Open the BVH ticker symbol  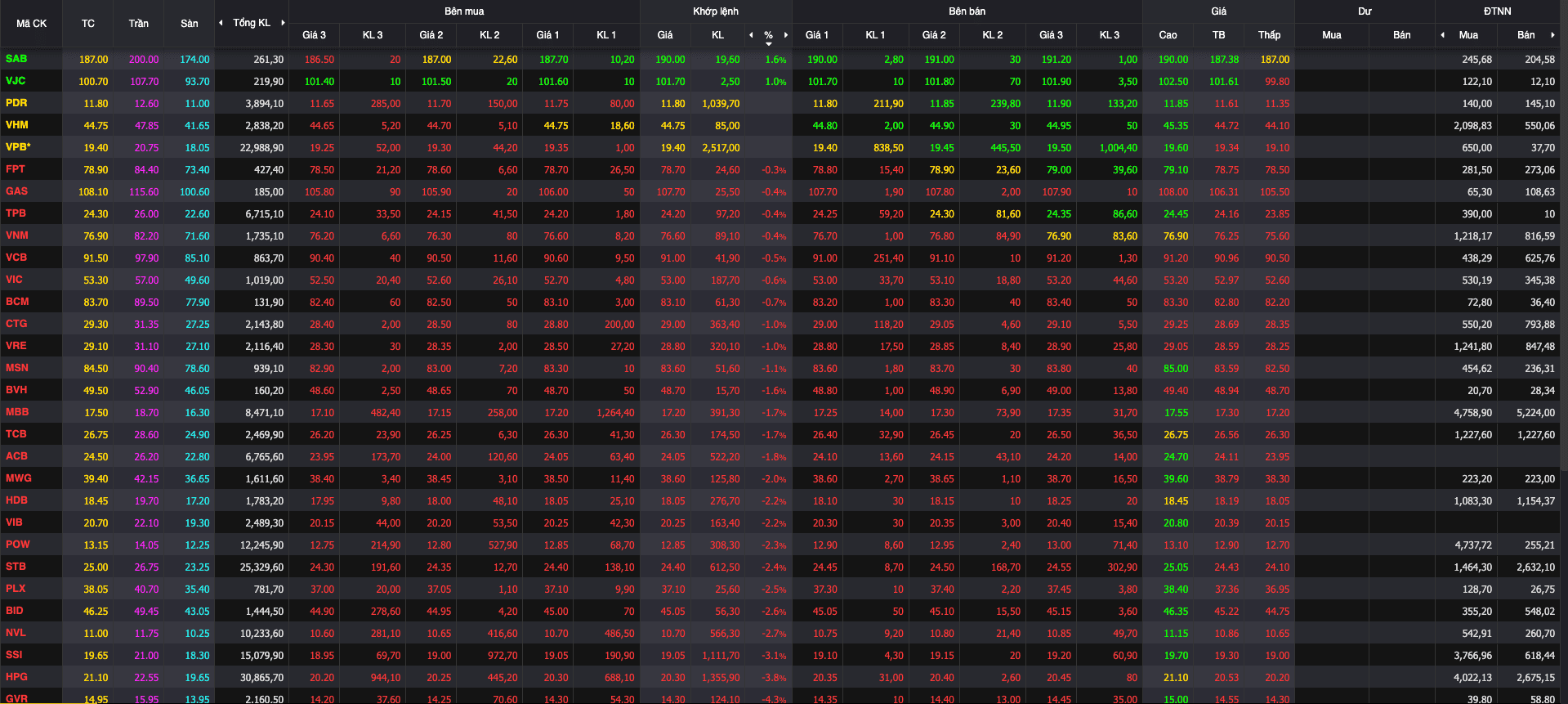pos(16,390)
